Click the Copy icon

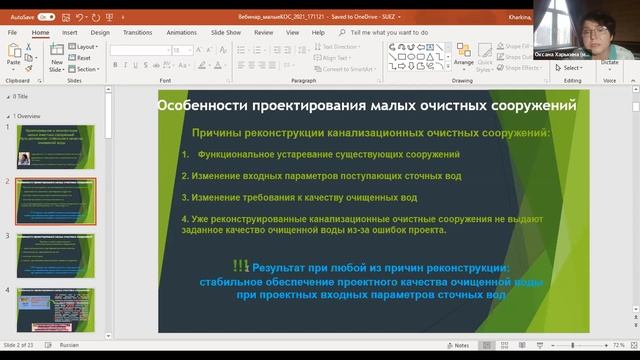[29, 58]
